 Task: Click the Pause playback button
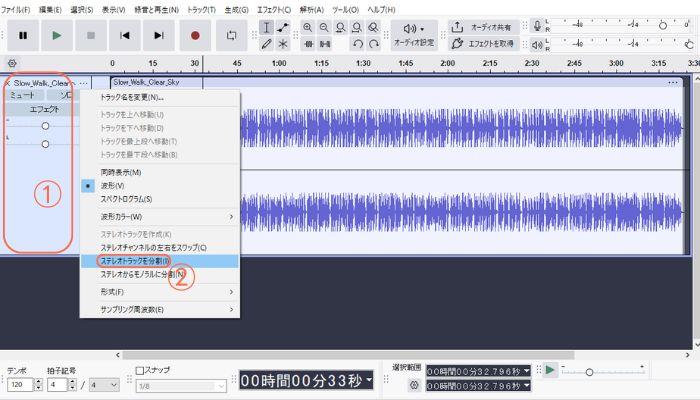click(x=23, y=35)
